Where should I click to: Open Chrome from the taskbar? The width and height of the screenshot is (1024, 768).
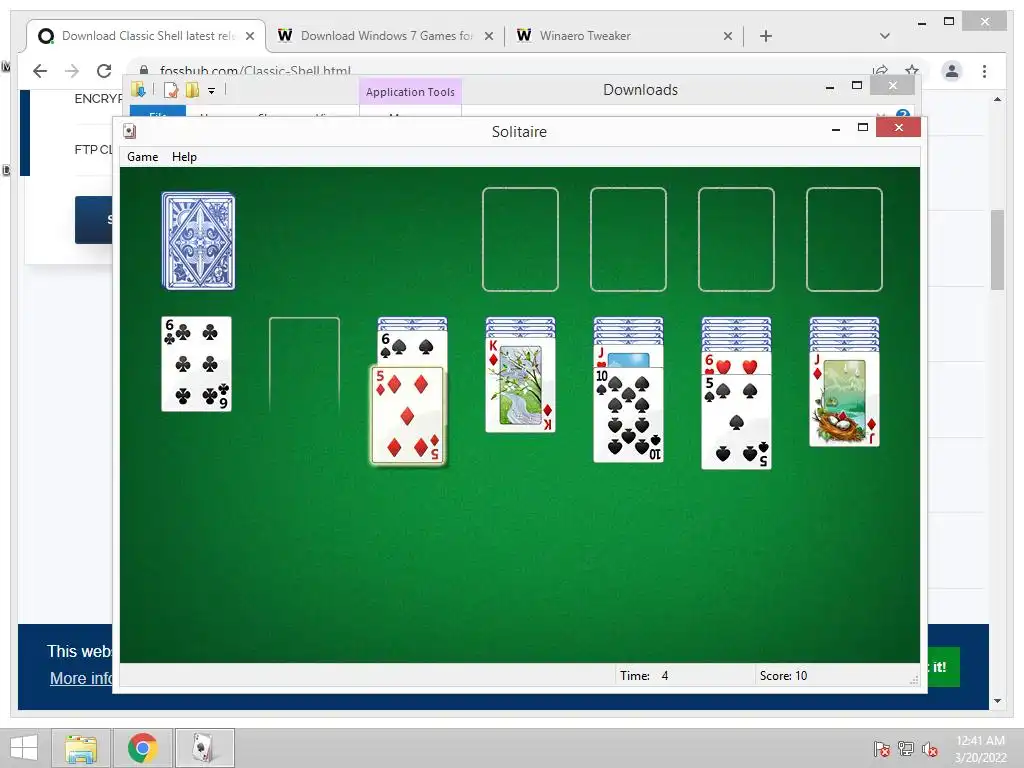(142, 748)
